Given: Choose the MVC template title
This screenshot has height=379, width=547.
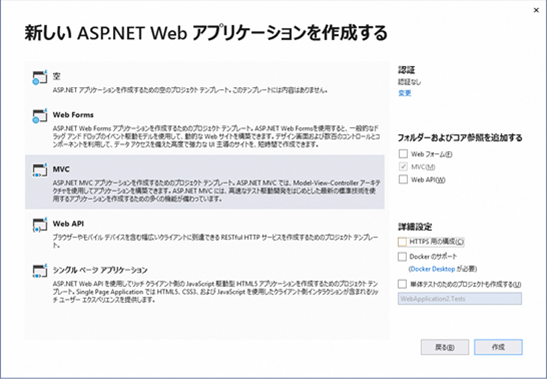Looking at the screenshot, I should 61,169.
